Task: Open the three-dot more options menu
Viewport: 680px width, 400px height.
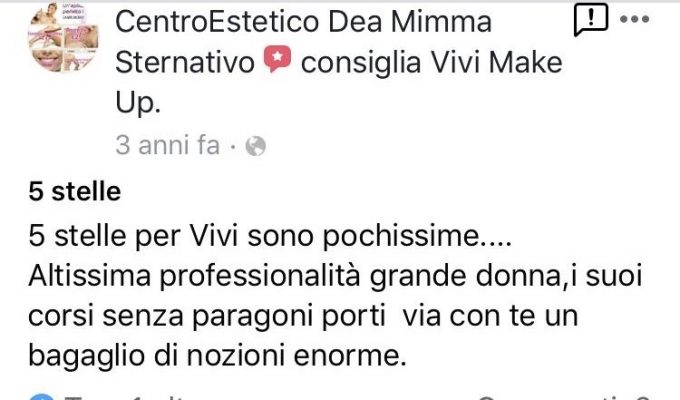Action: tap(634, 19)
